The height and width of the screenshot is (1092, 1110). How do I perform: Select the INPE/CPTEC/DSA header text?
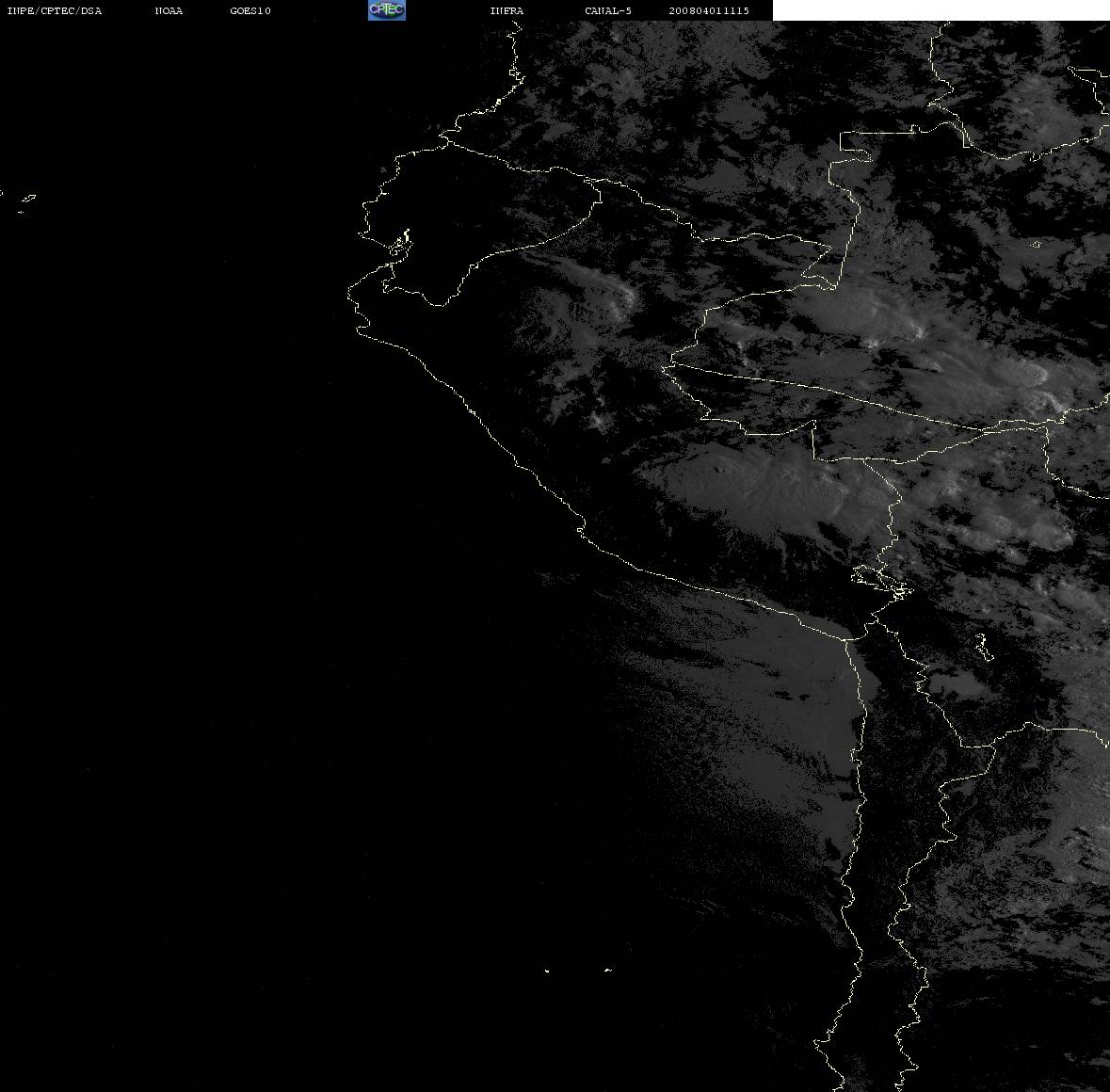tap(55, 10)
